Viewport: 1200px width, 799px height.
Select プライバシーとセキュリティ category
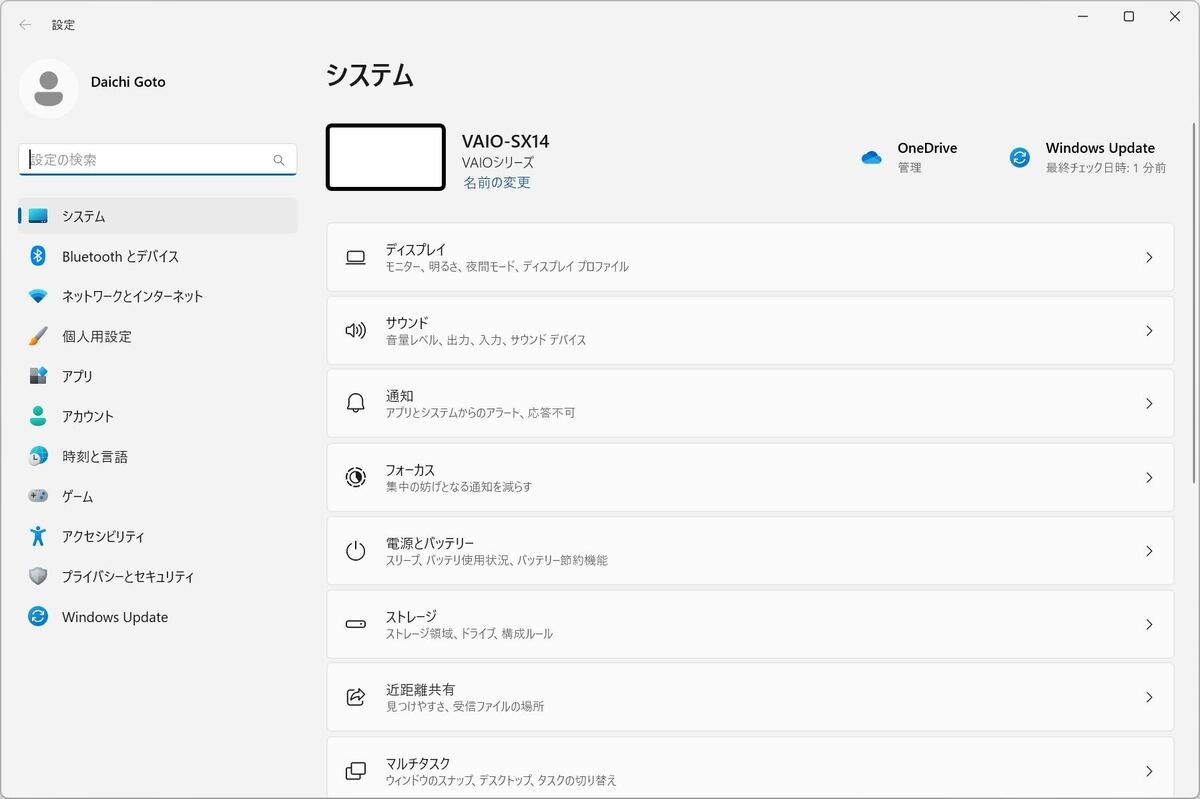pyautogui.click(x=158, y=576)
